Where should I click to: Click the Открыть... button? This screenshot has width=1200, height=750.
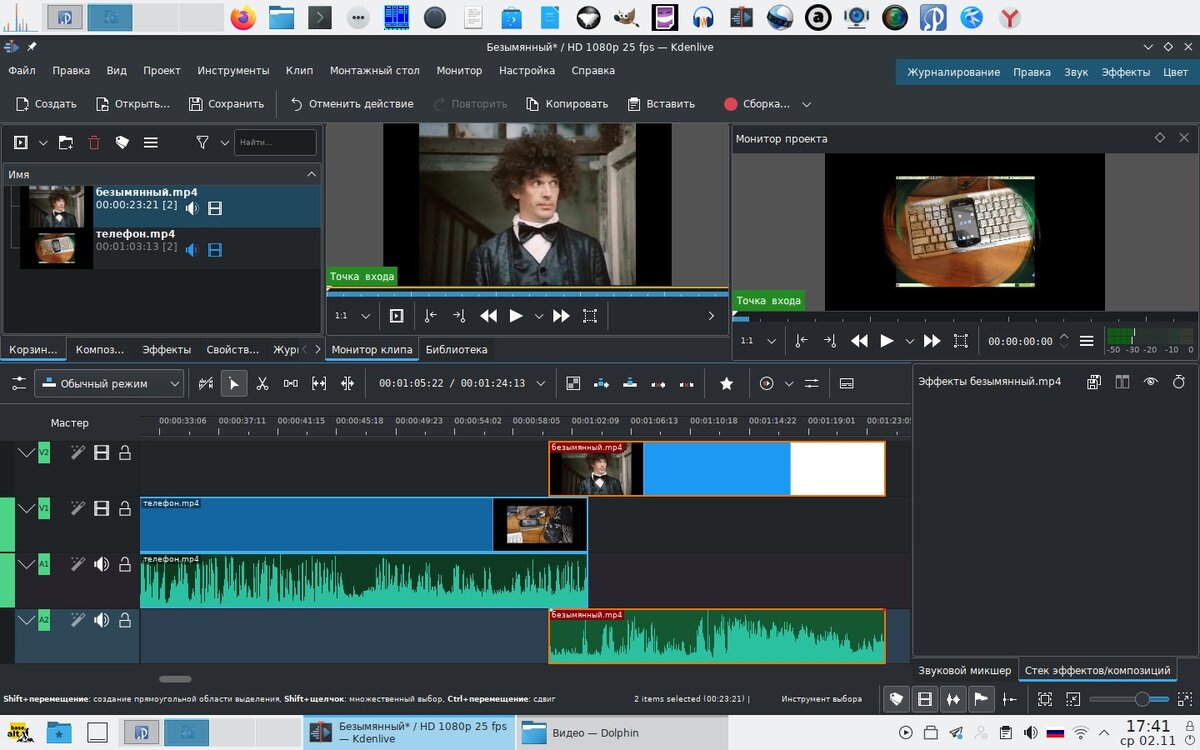(x=132, y=104)
